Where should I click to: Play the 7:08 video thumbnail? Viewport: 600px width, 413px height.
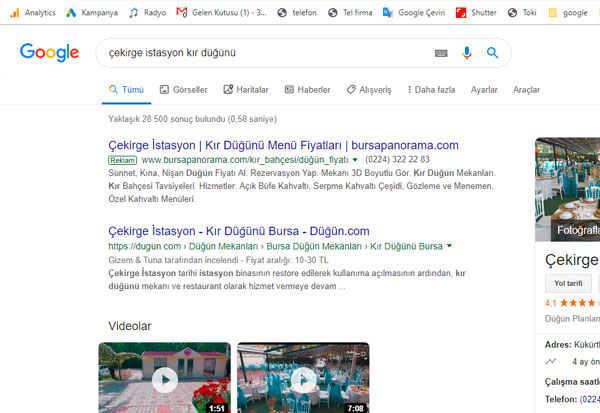pyautogui.click(x=303, y=378)
